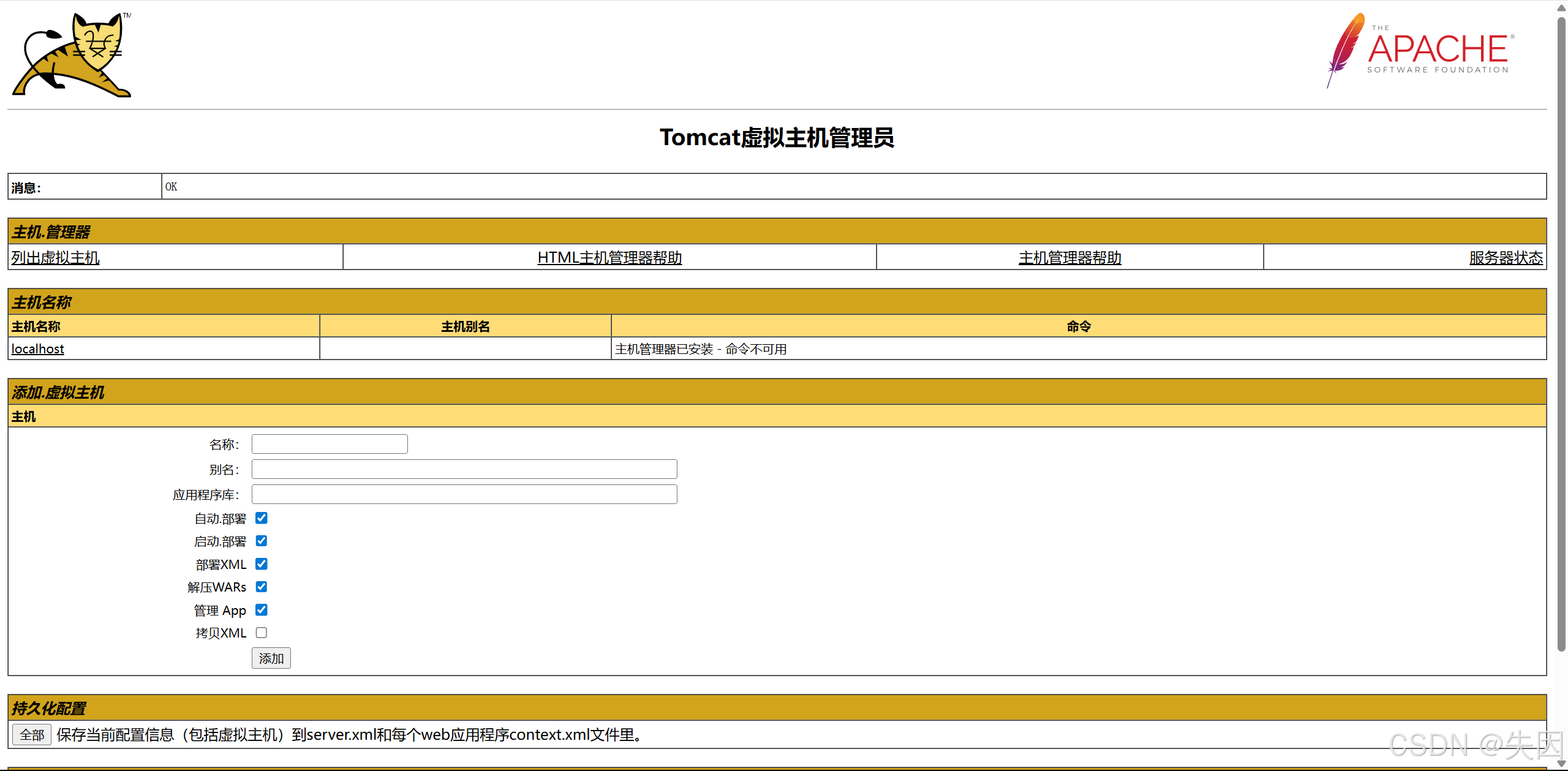
Task: Click the scrollbar down arrow
Action: tap(1561, 764)
